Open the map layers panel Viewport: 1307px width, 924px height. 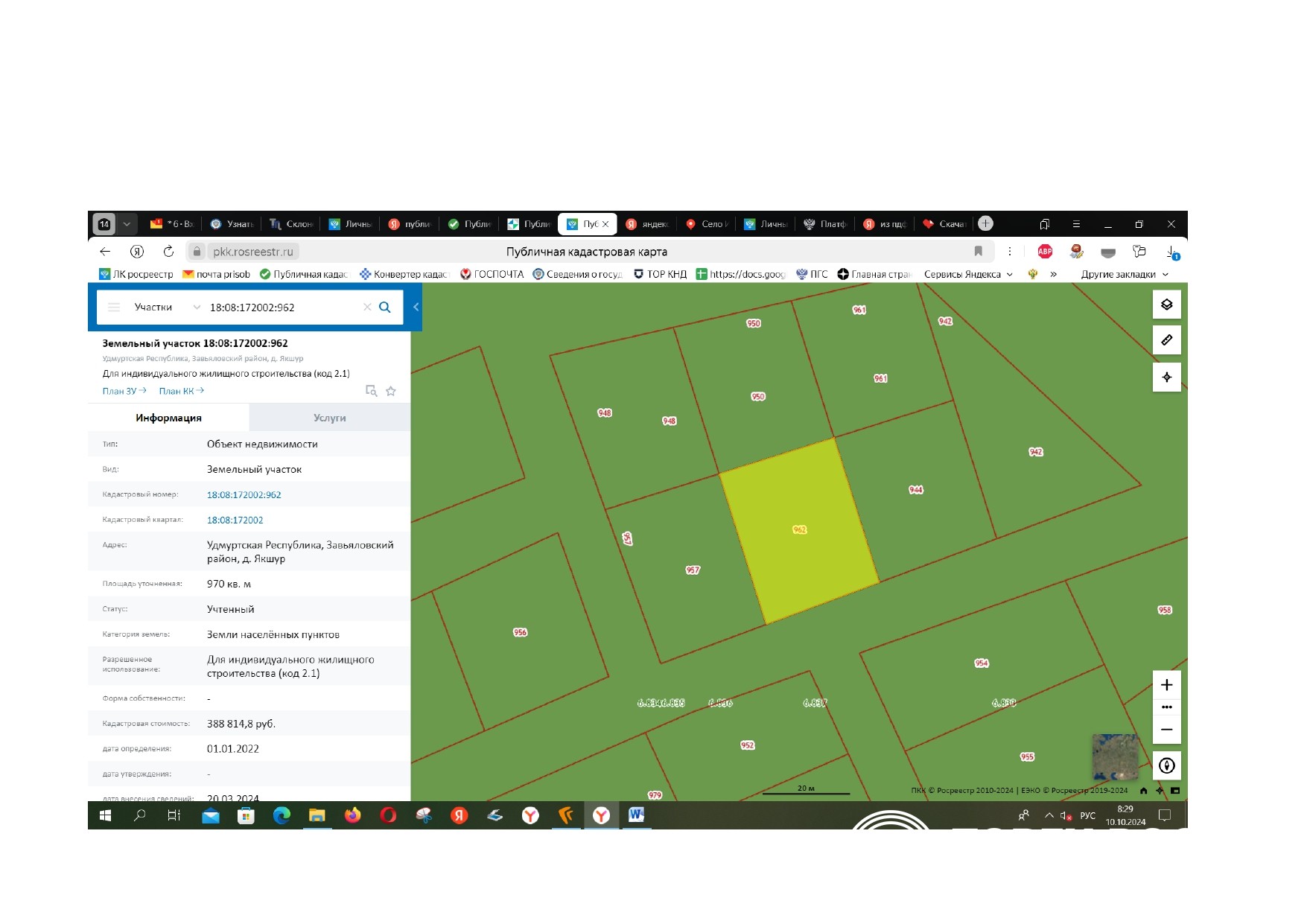point(1166,305)
